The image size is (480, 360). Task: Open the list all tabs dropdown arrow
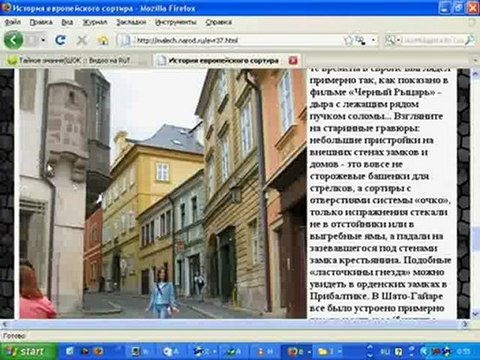pyautogui.click(x=476, y=60)
